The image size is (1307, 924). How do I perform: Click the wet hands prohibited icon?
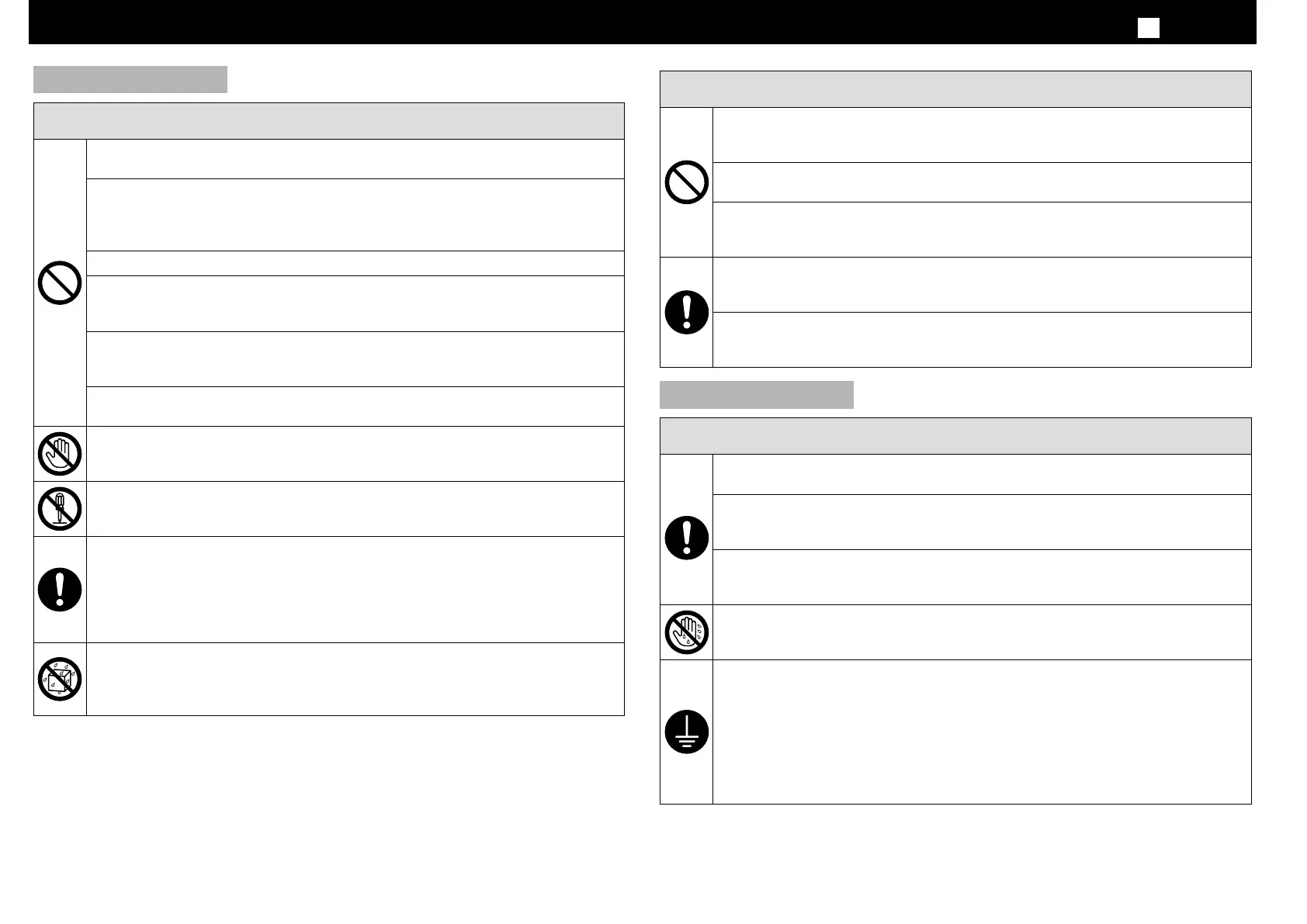coord(687,632)
